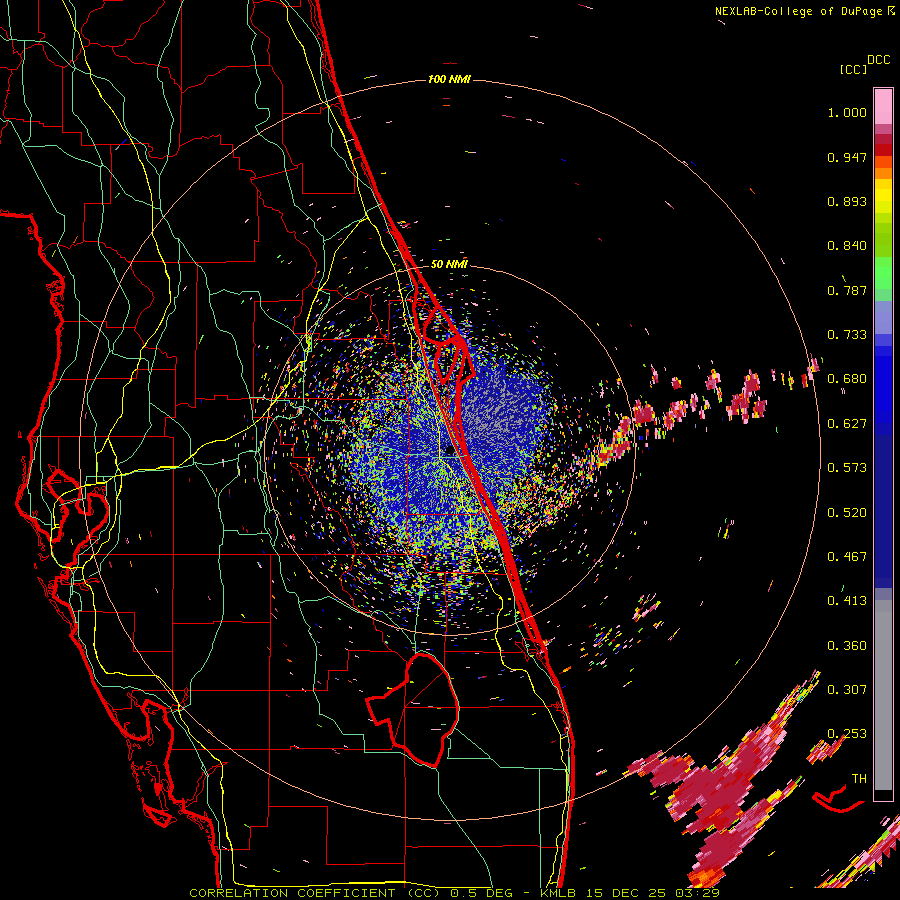Pick the bright green swatch on the color bar

pos(883,273)
